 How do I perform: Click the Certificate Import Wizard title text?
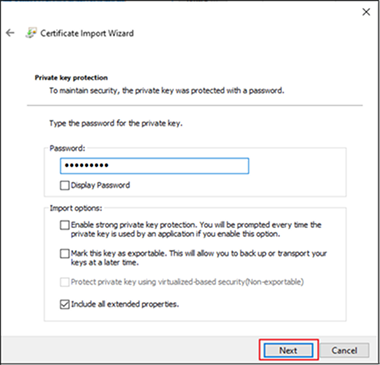pos(87,33)
